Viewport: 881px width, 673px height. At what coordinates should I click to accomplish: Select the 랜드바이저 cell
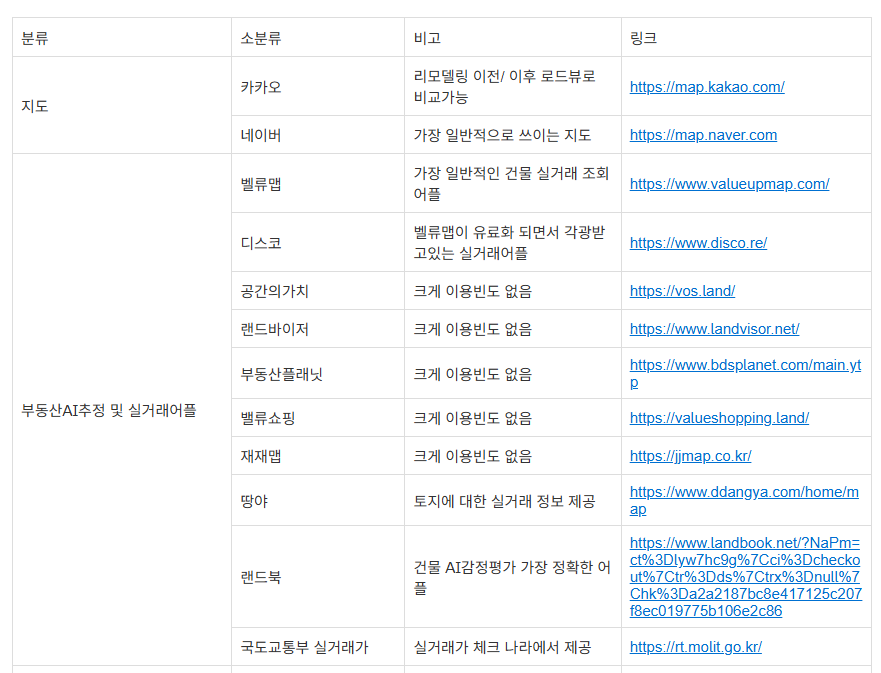[318, 329]
